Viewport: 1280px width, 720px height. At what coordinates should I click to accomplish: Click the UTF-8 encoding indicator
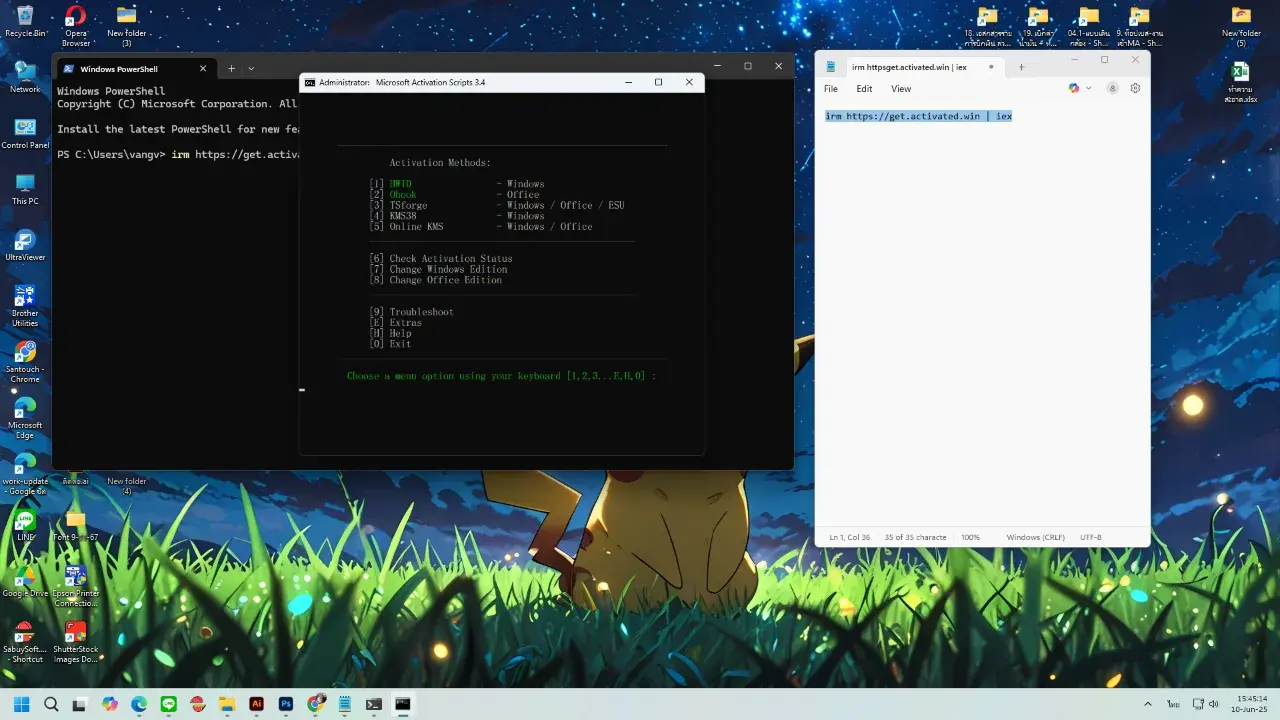1091,537
